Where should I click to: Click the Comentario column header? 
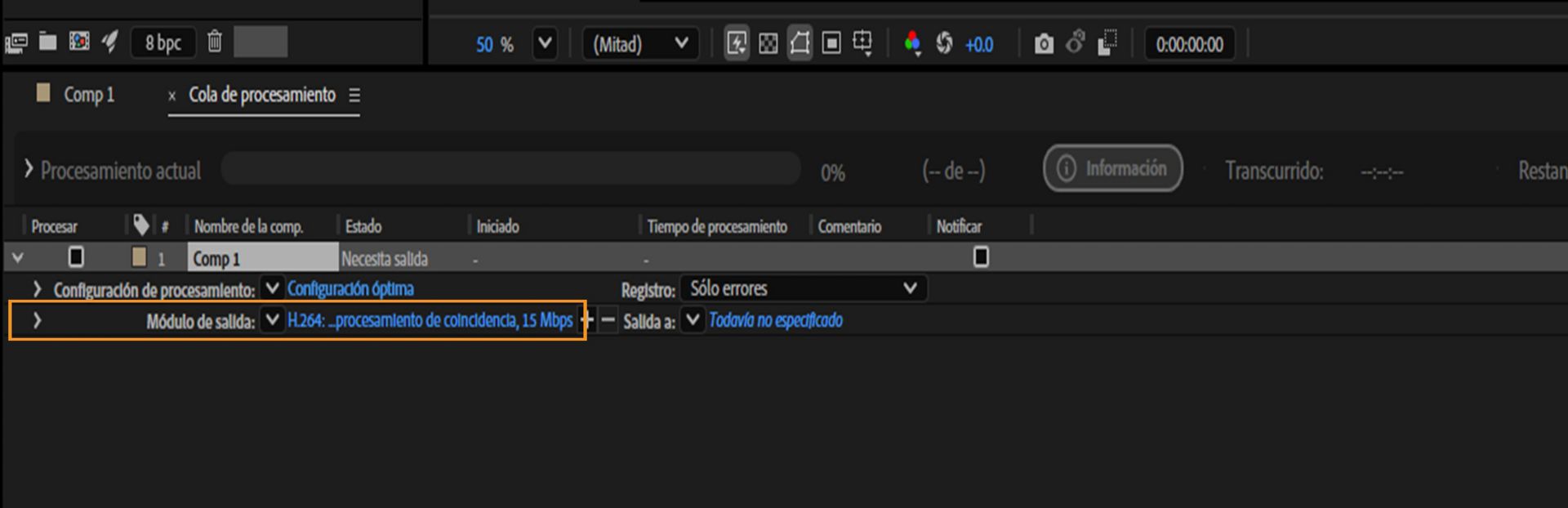coord(849,227)
